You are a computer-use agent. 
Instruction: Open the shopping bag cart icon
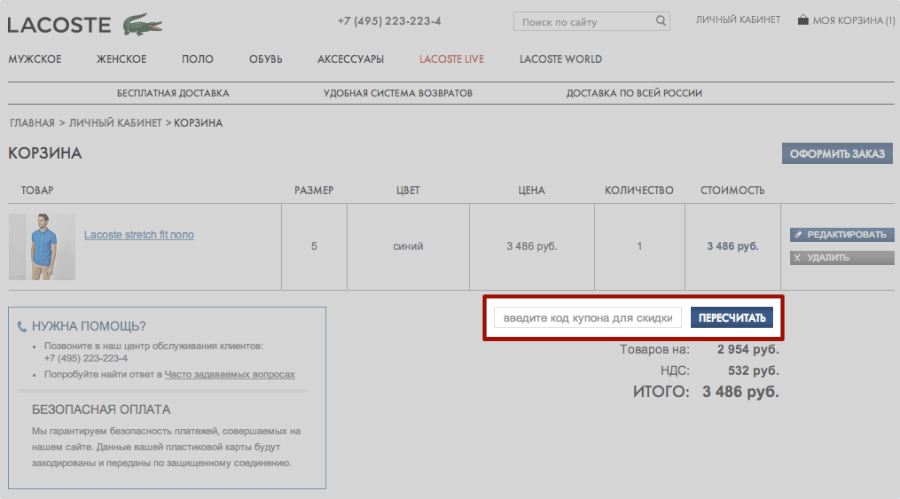(x=803, y=20)
